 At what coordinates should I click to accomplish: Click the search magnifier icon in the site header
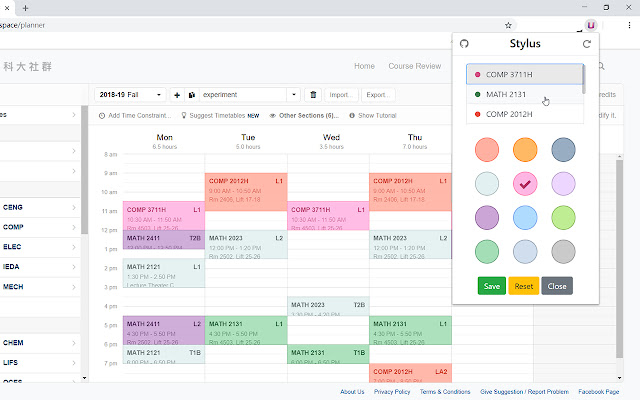[602, 66]
